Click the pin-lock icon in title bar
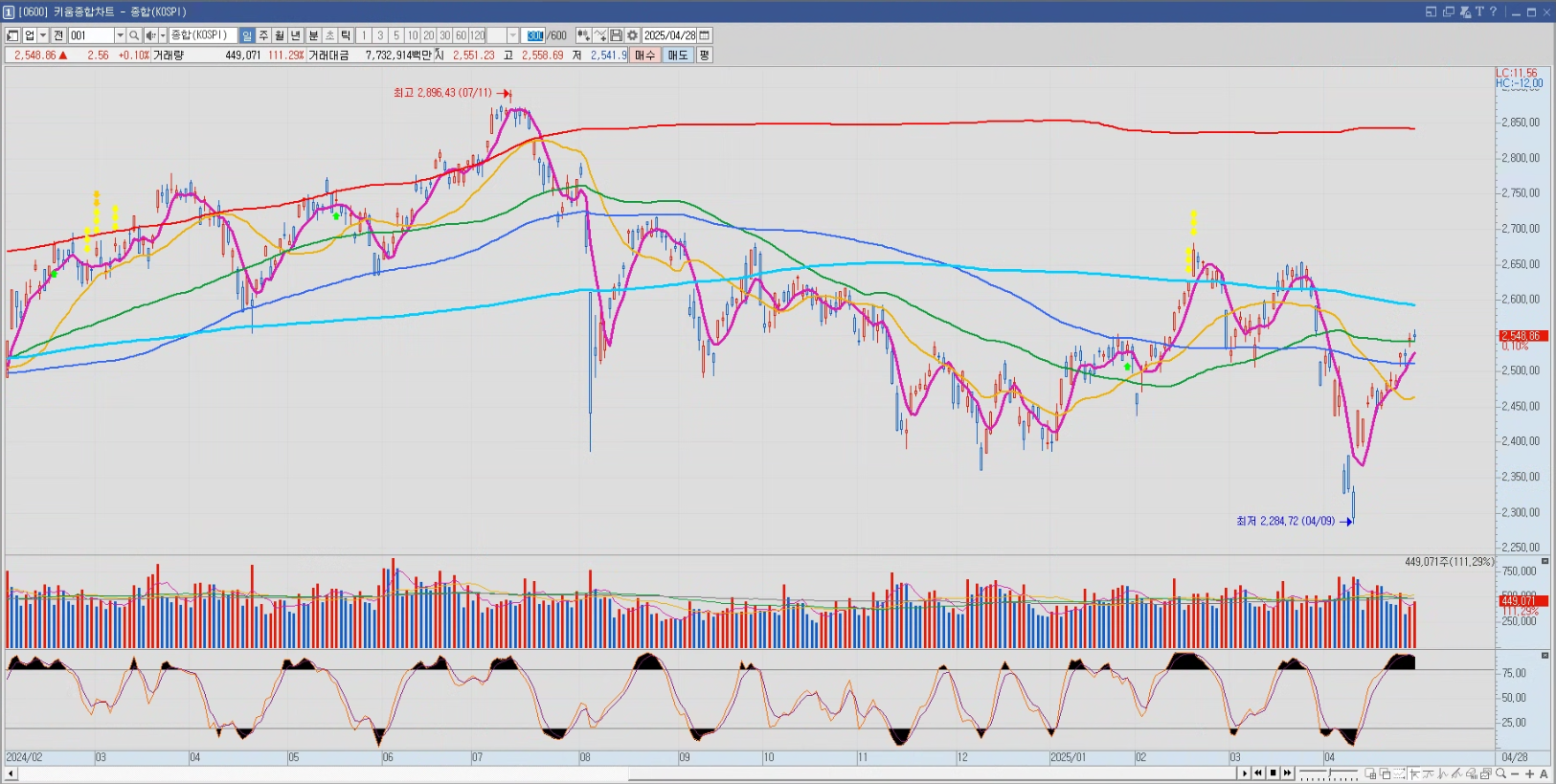 pyautogui.click(x=1465, y=11)
